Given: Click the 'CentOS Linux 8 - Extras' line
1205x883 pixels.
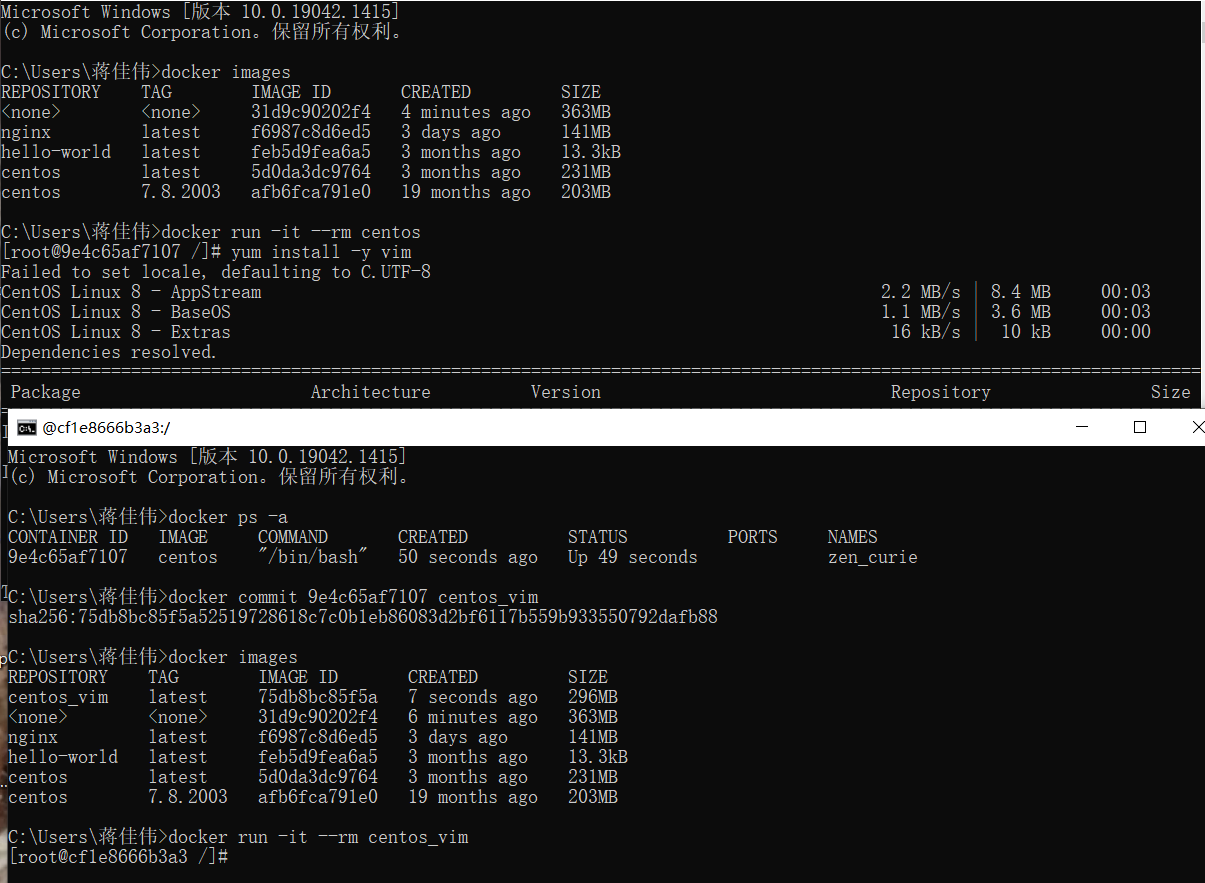Looking at the screenshot, I should [x=116, y=332].
